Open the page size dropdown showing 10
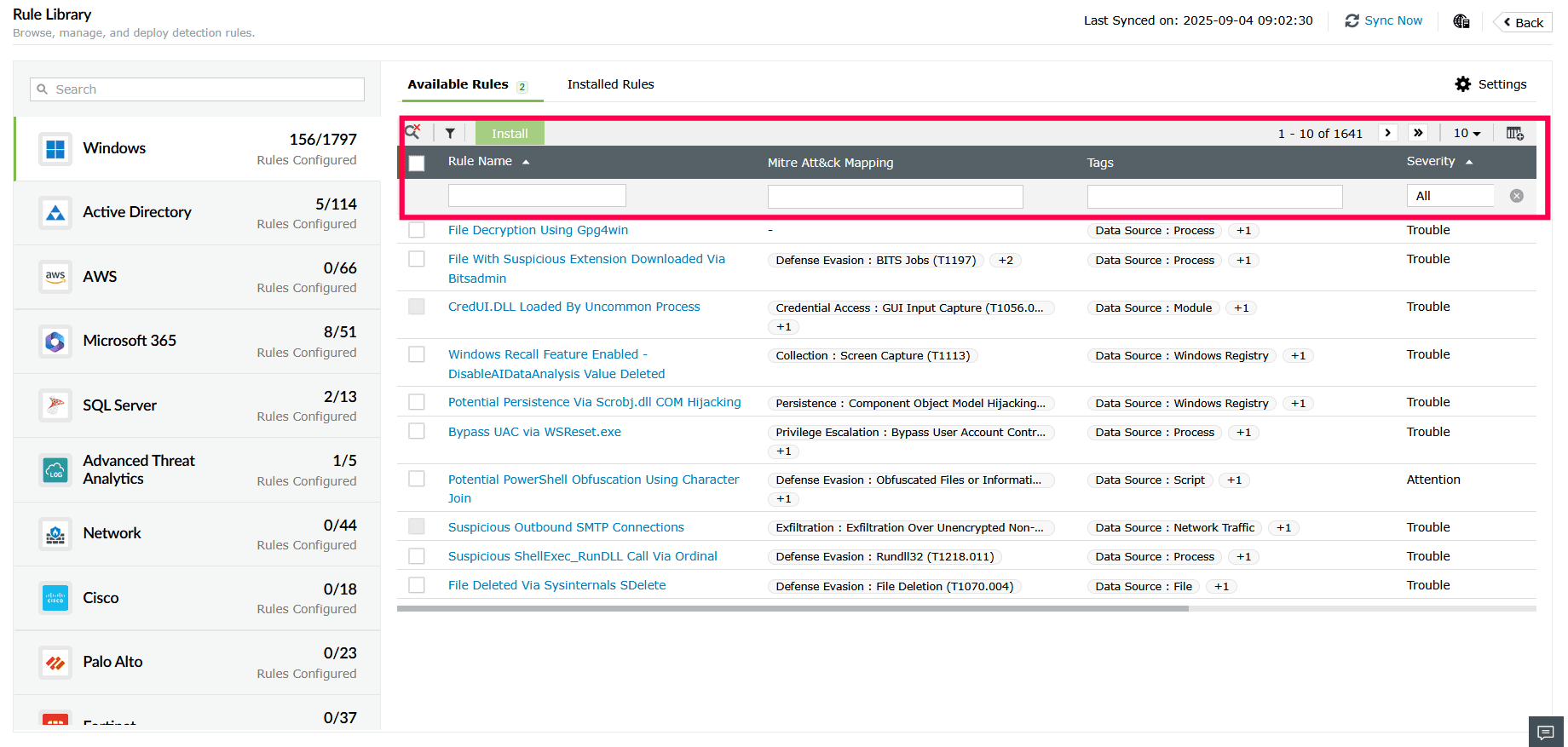Screen dimensions: 1568x747 tap(1467, 133)
